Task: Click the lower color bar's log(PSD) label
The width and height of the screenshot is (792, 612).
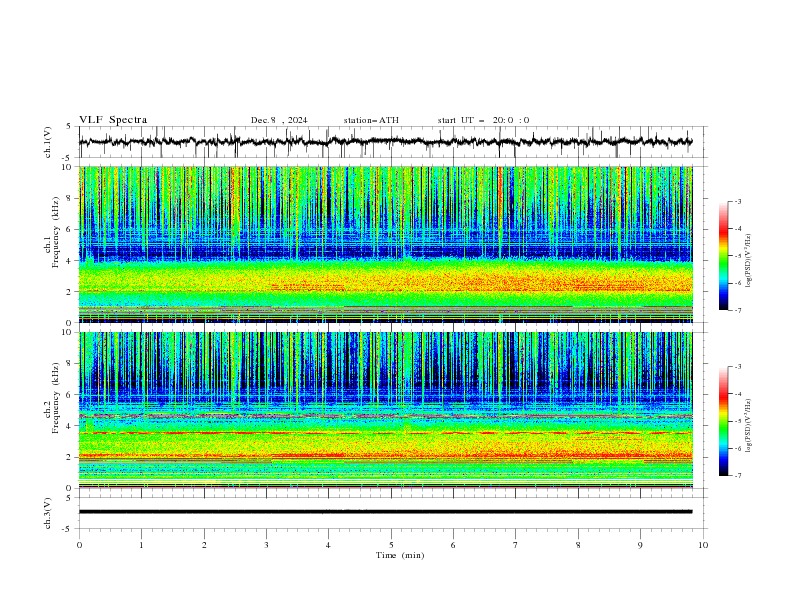Action: tap(749, 426)
